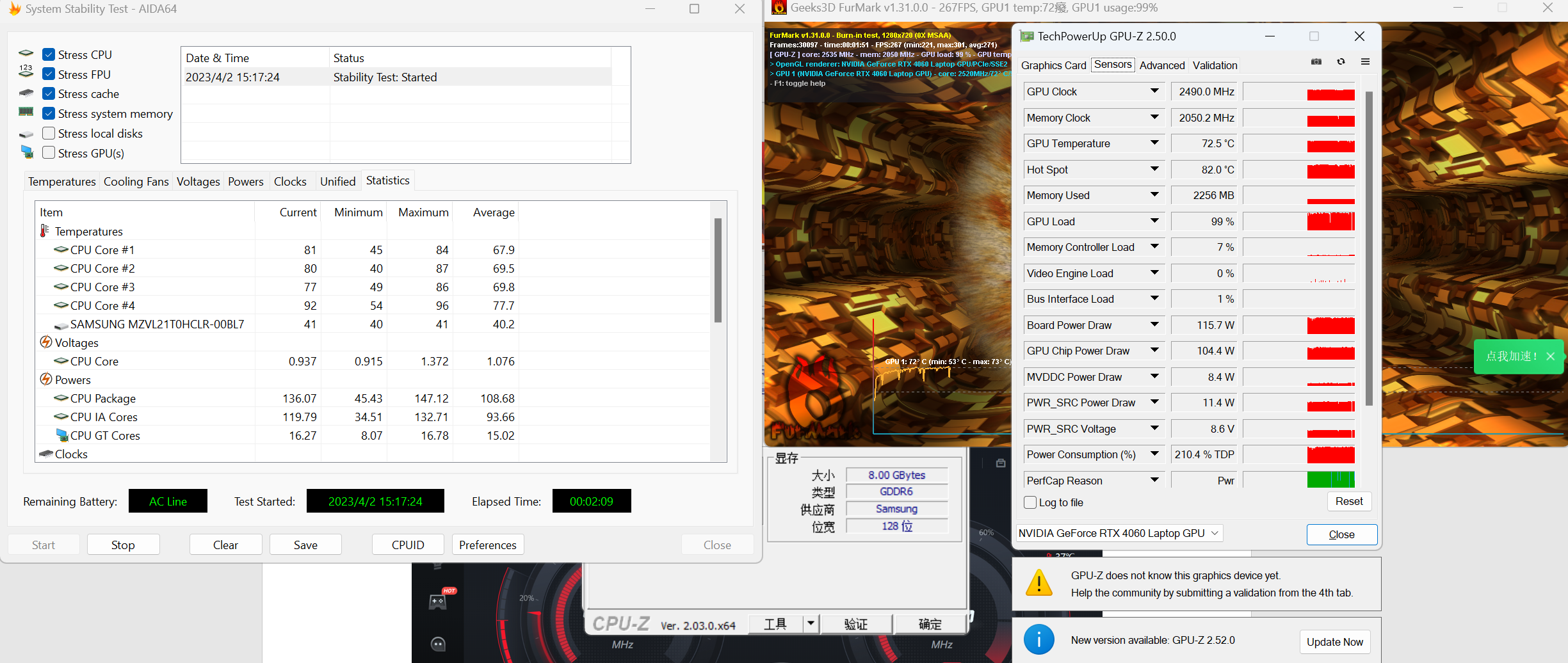Image resolution: width=1568 pixels, height=663 pixels.
Task: Click the 验证 button in CPU-Z
Action: click(856, 624)
